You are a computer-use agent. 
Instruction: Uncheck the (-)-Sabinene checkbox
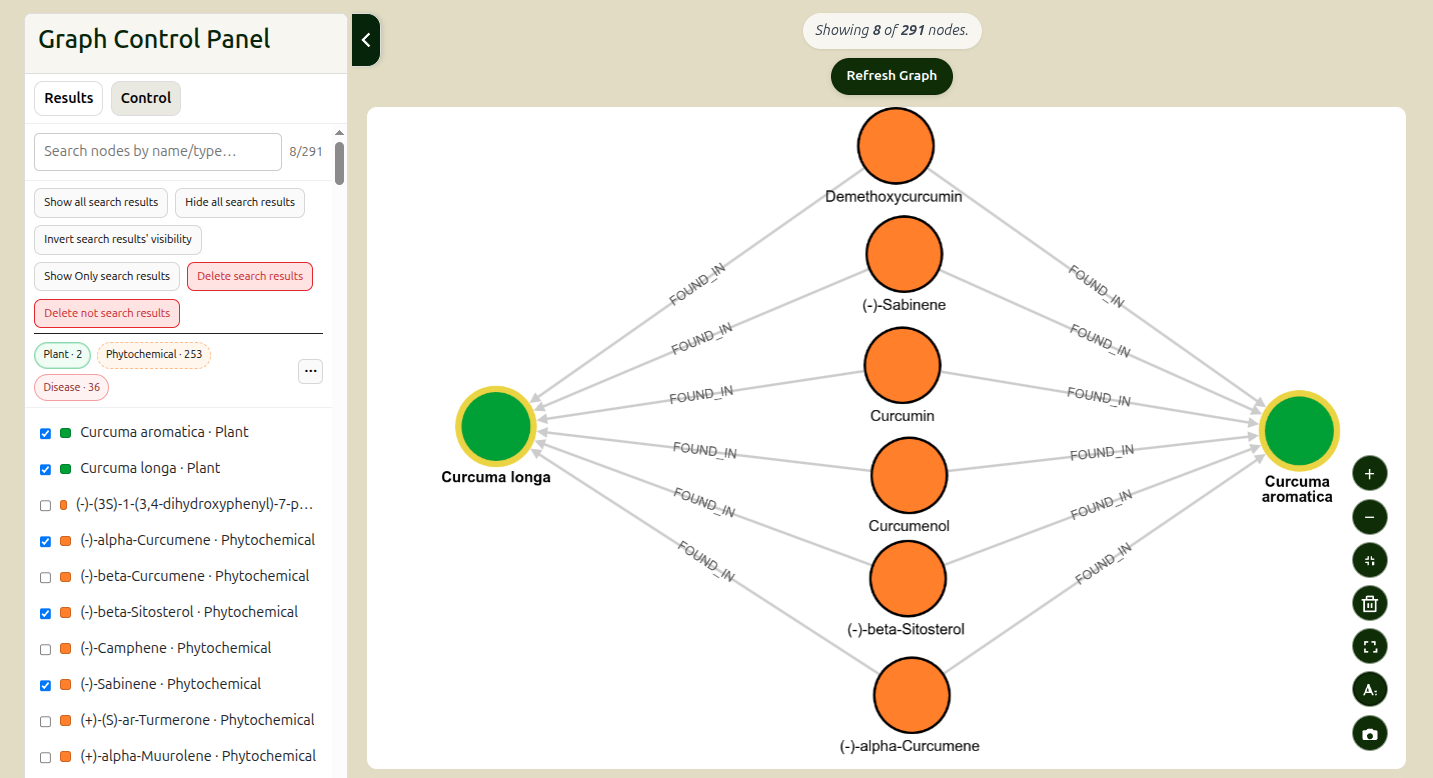coord(45,685)
